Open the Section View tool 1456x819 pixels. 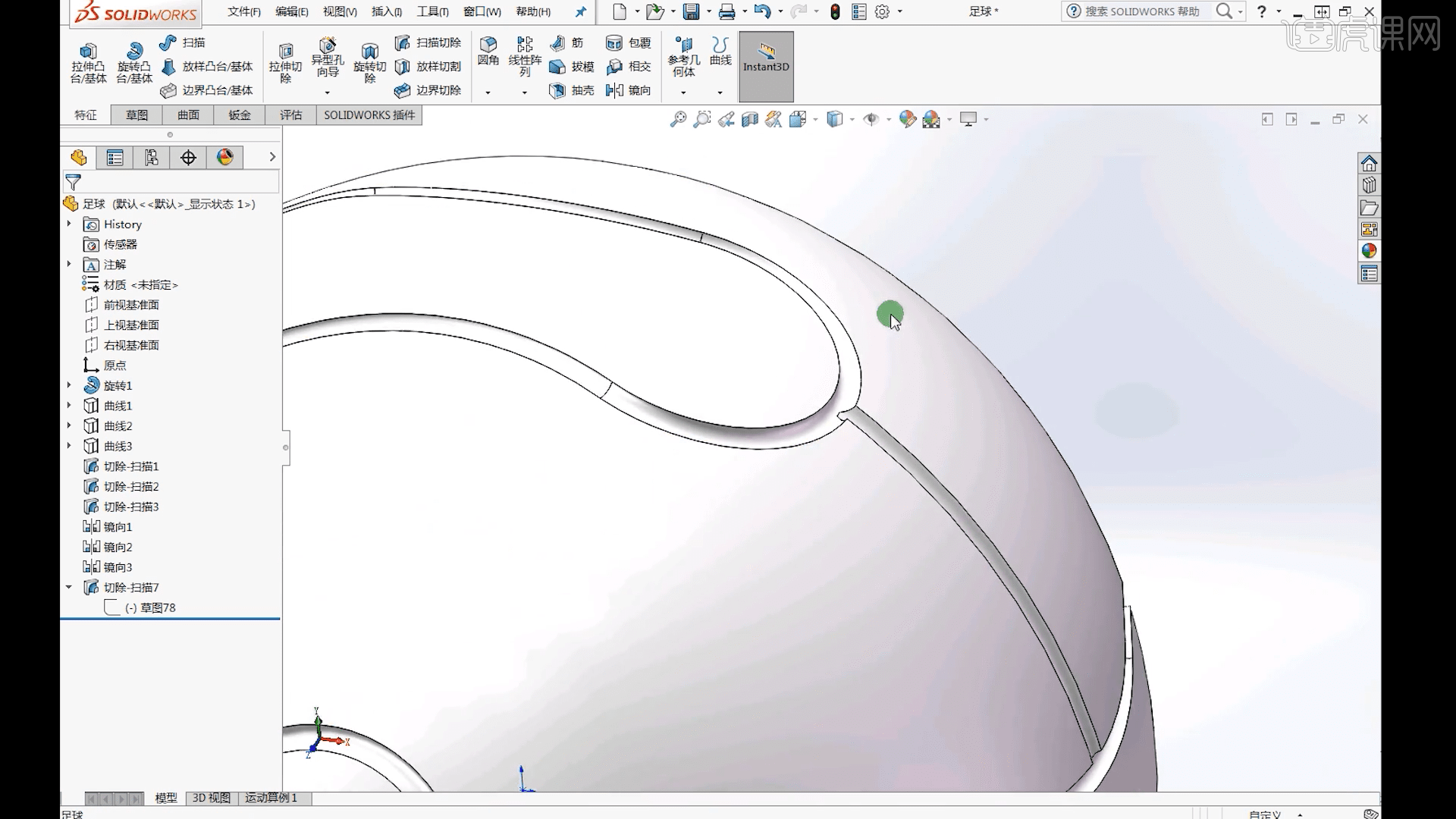(x=750, y=119)
